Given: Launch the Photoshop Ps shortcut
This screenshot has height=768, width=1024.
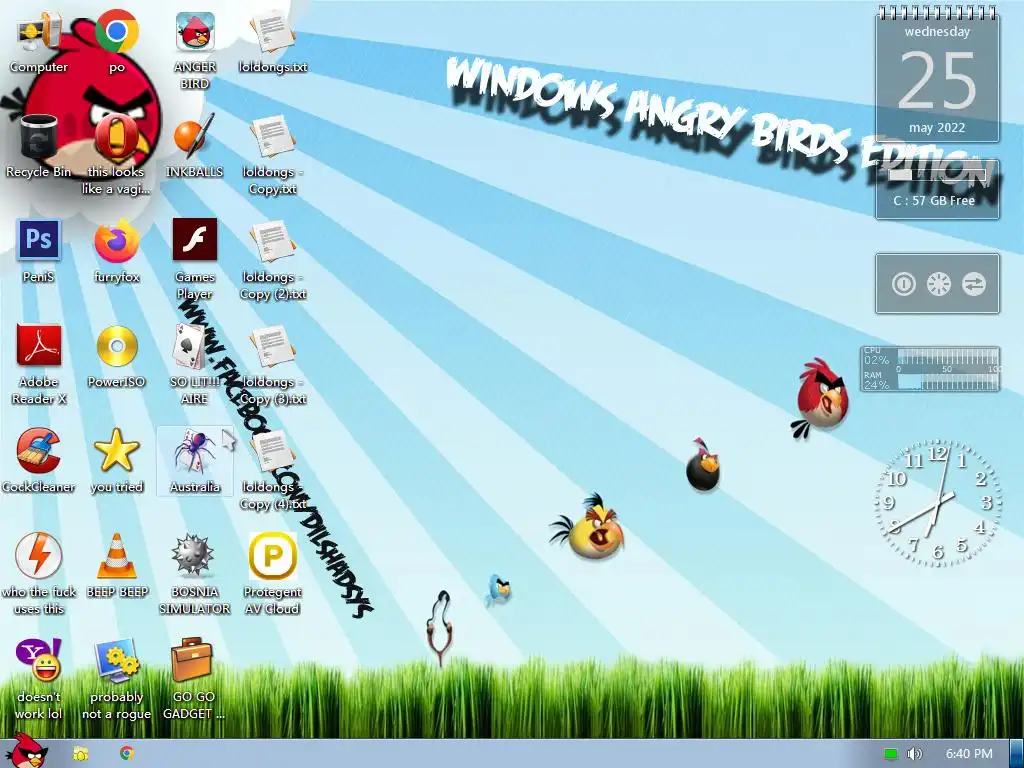Looking at the screenshot, I should 39,251.
